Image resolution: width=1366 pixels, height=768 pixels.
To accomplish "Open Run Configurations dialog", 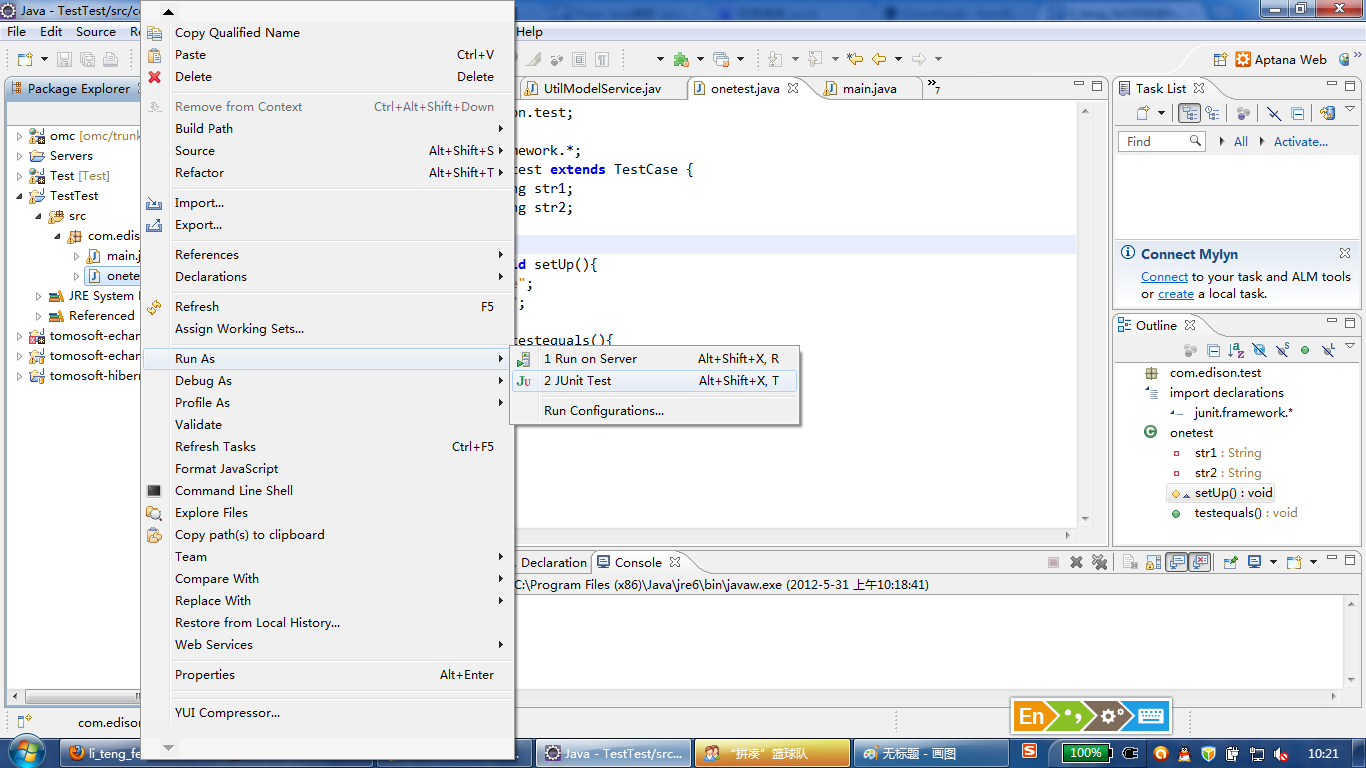I will point(603,411).
